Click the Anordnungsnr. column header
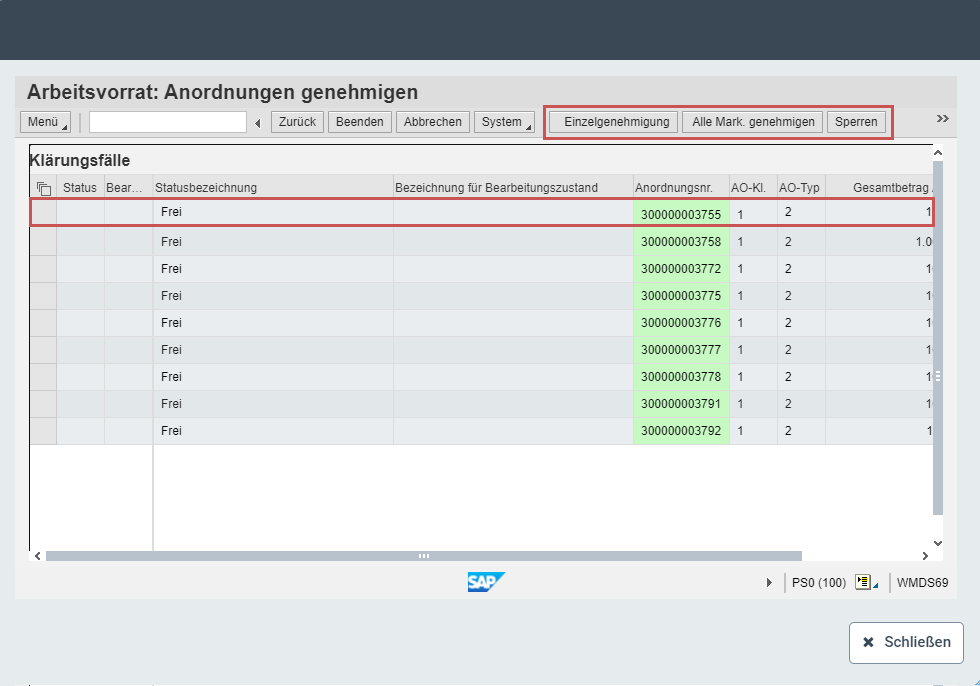This screenshot has width=980, height=686. (680, 186)
